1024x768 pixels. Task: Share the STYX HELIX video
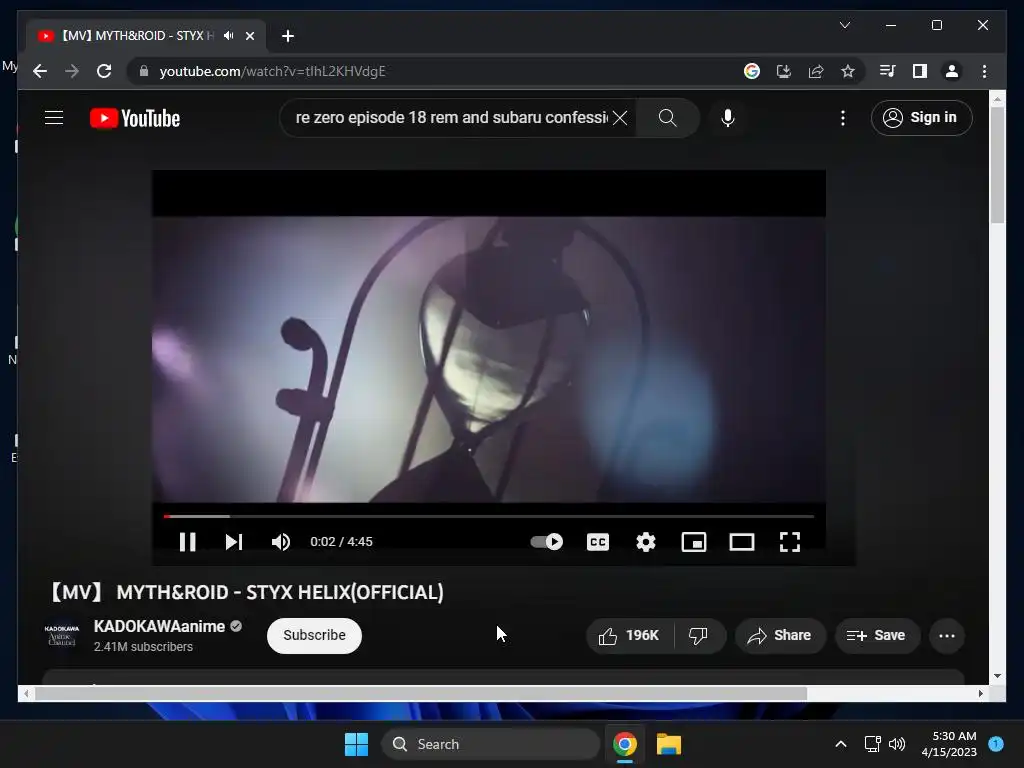click(780, 635)
